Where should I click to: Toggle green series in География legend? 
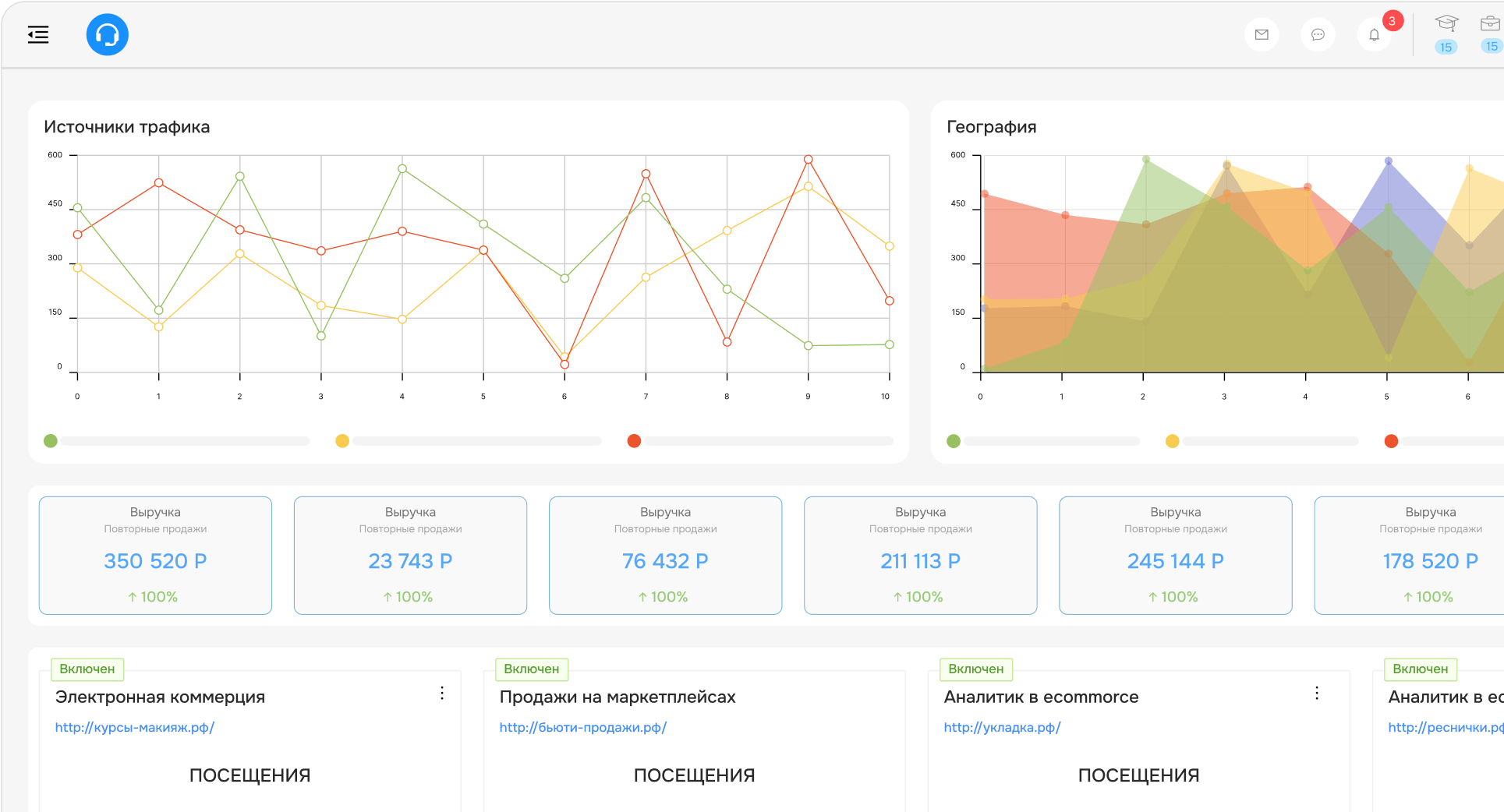953,441
